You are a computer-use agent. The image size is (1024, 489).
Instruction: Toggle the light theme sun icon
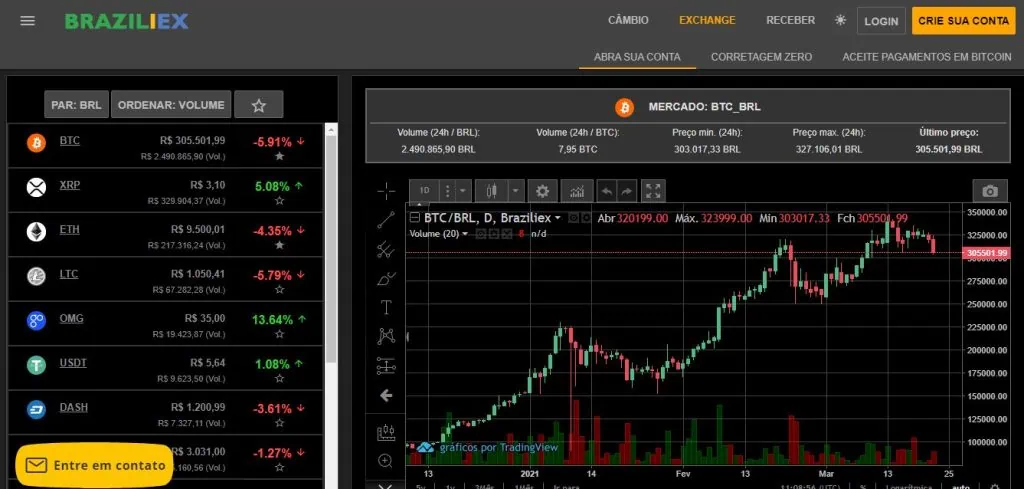[840, 20]
